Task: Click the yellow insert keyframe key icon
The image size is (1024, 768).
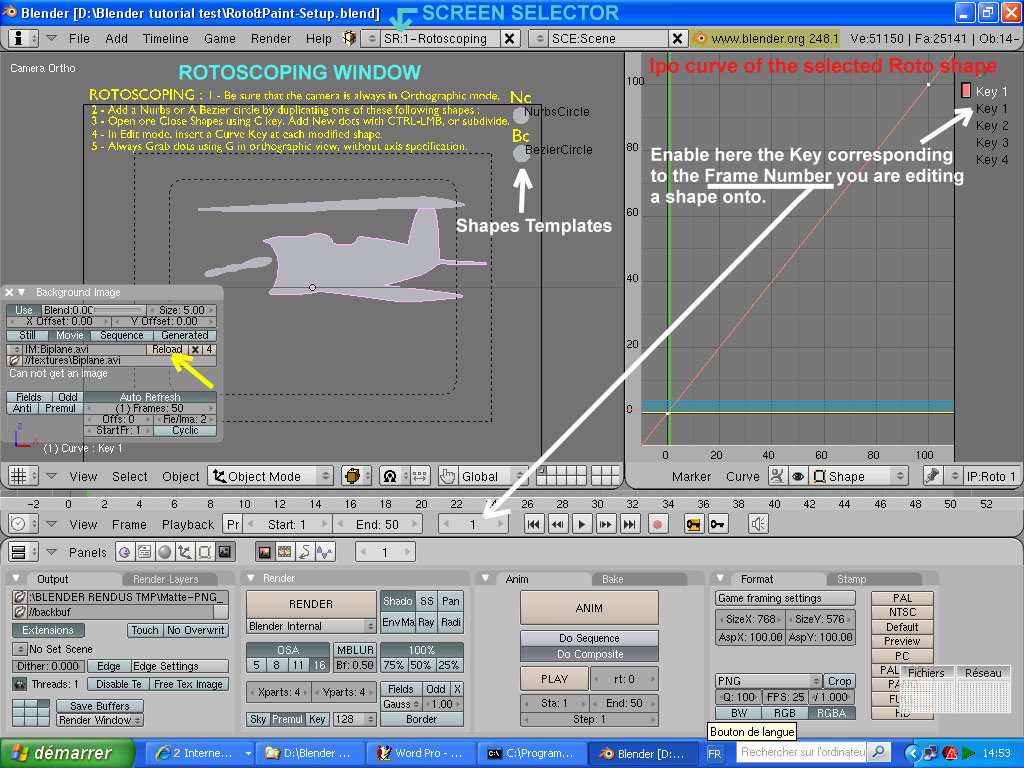Action: click(x=694, y=524)
